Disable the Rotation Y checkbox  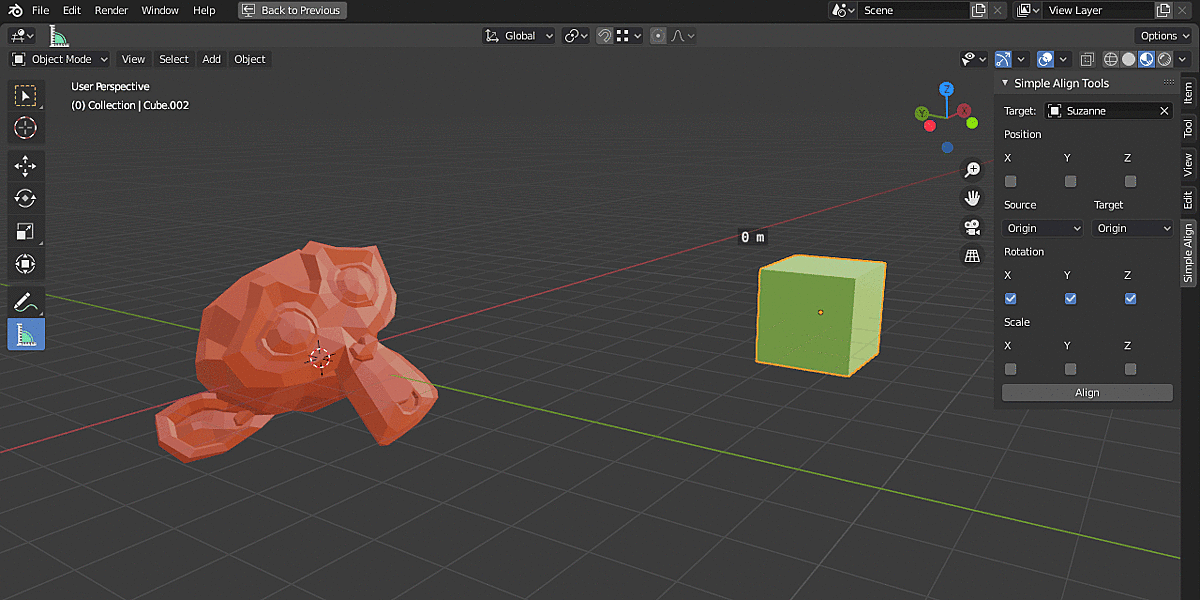1070,298
